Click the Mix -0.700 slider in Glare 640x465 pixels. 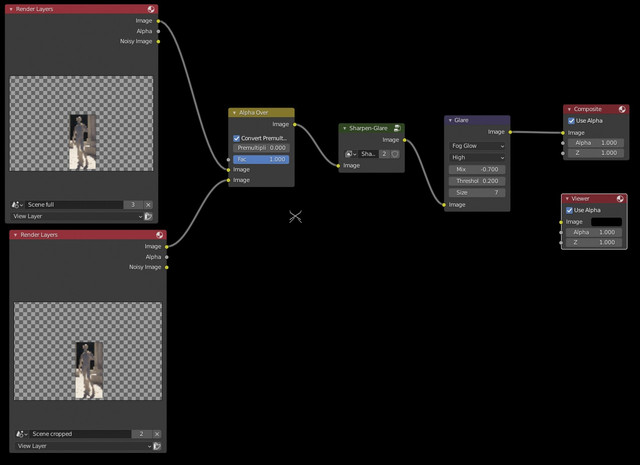(477, 169)
